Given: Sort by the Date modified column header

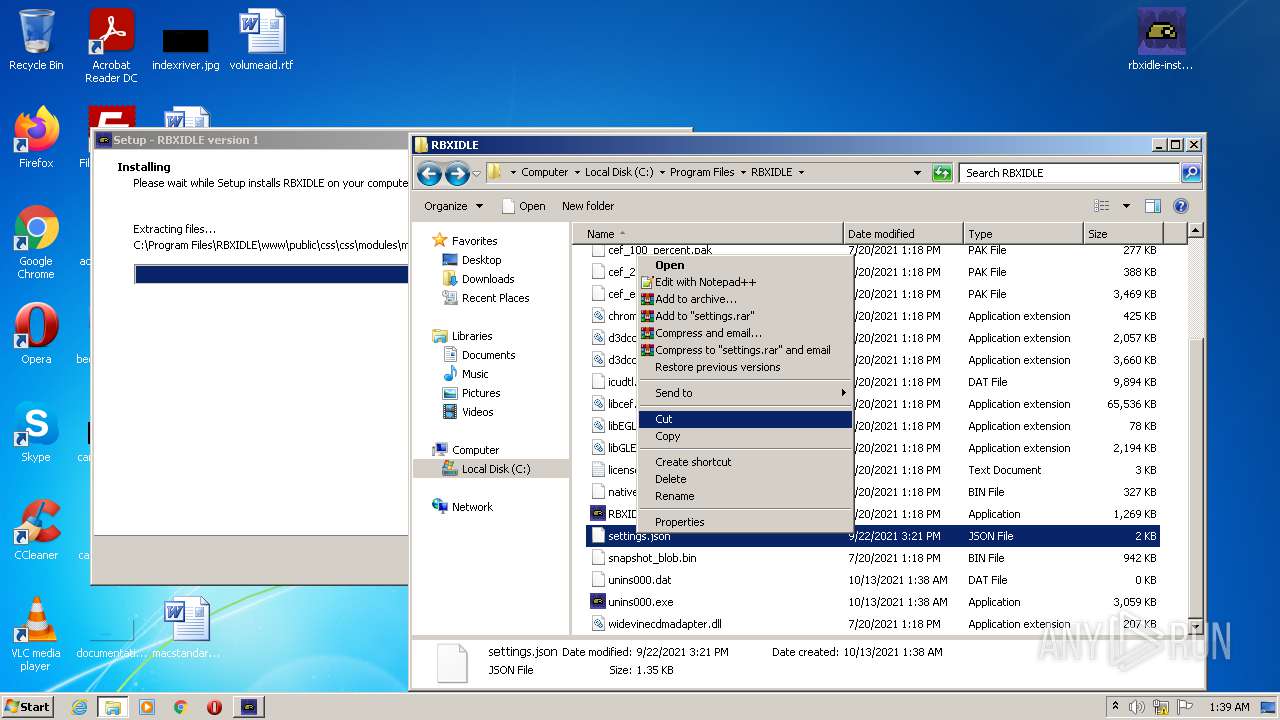Looking at the screenshot, I should pyautogui.click(x=904, y=234).
